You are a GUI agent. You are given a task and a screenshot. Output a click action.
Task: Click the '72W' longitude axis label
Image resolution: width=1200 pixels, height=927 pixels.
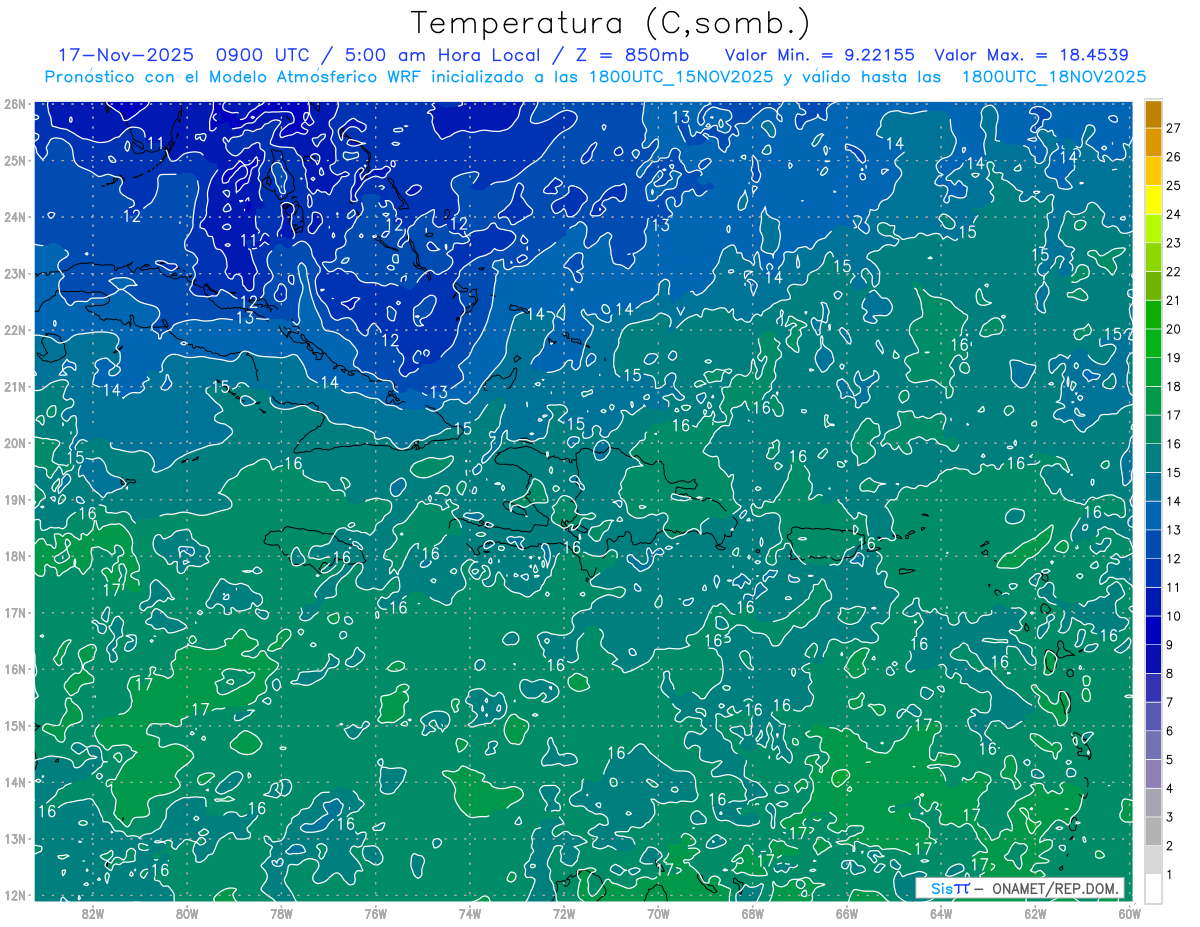tap(564, 914)
